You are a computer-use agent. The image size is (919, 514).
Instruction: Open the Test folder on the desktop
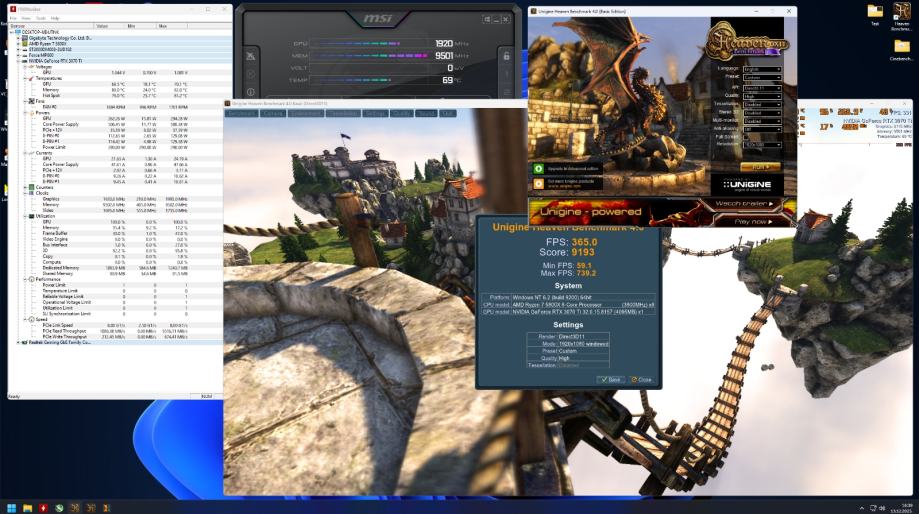pyautogui.click(x=875, y=14)
